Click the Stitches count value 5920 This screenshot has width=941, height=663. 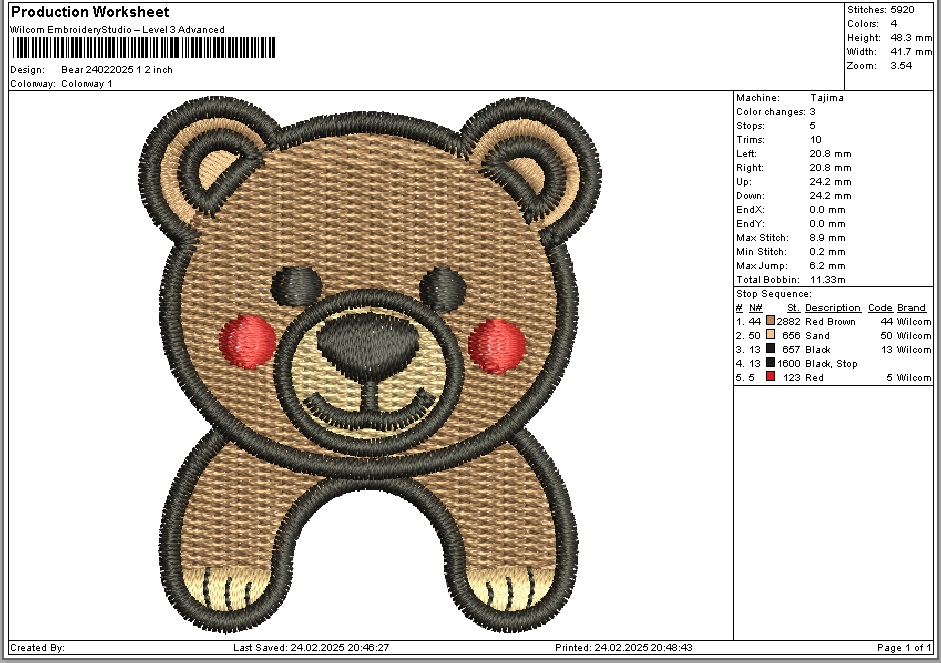(902, 8)
